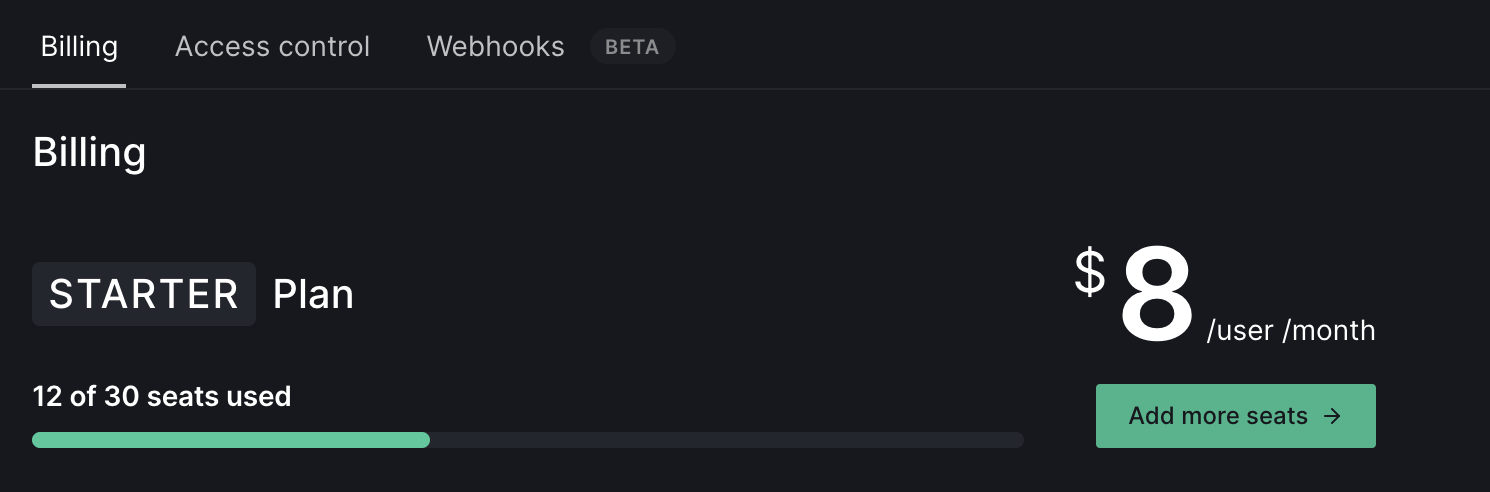Select the Billing section heading
The width and height of the screenshot is (1490, 492).
(x=89, y=153)
